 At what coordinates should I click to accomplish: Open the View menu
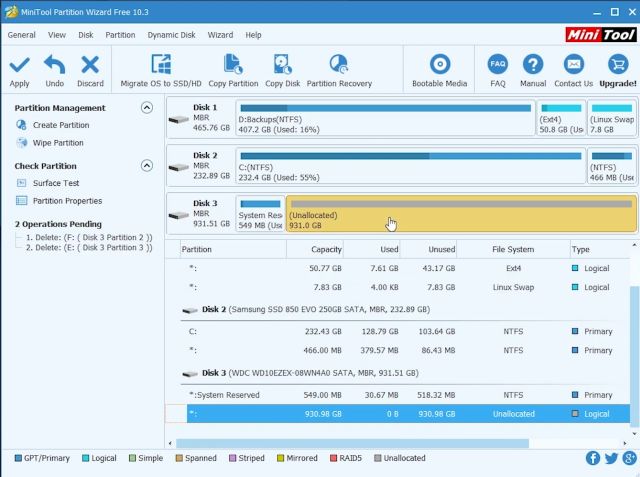[57, 35]
